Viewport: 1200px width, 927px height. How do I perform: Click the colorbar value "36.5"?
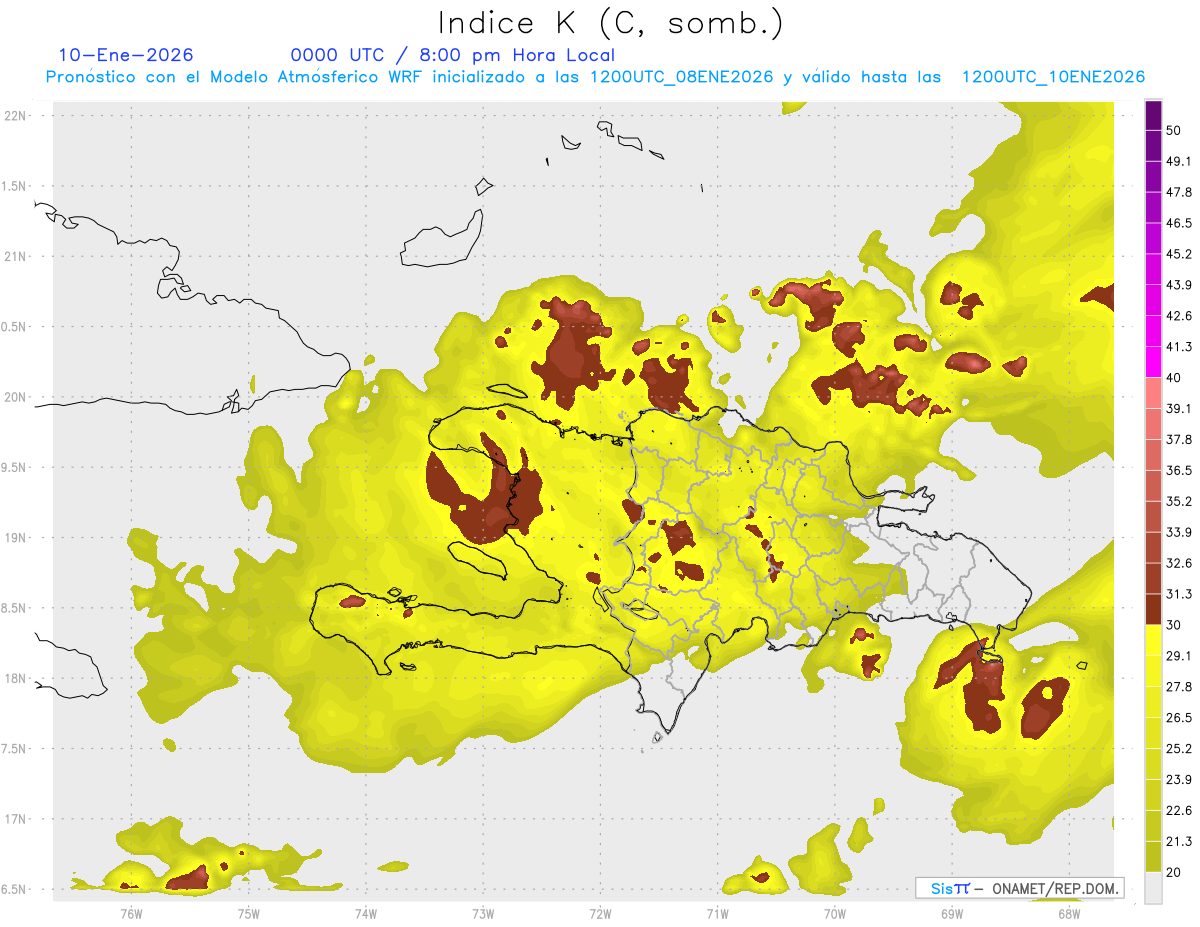[x=1178, y=470]
